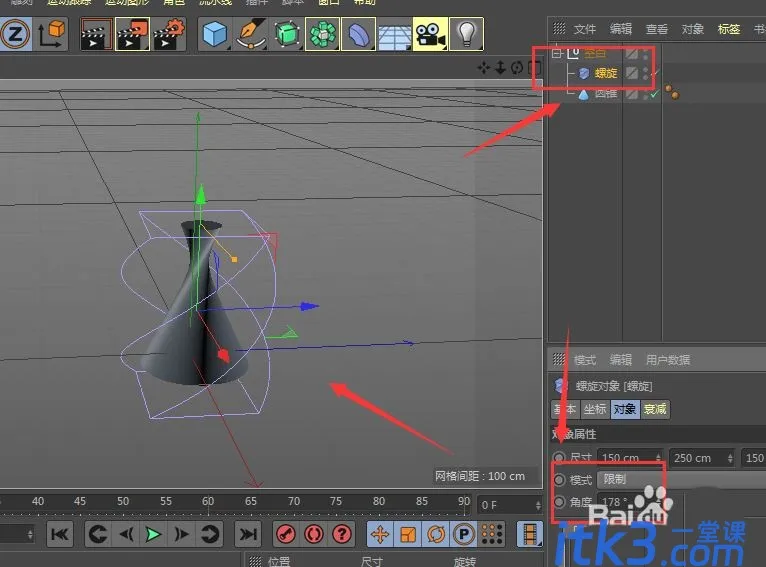Go to start of timeline
Screen dimensions: 766x567
pyautogui.click(x=60, y=534)
